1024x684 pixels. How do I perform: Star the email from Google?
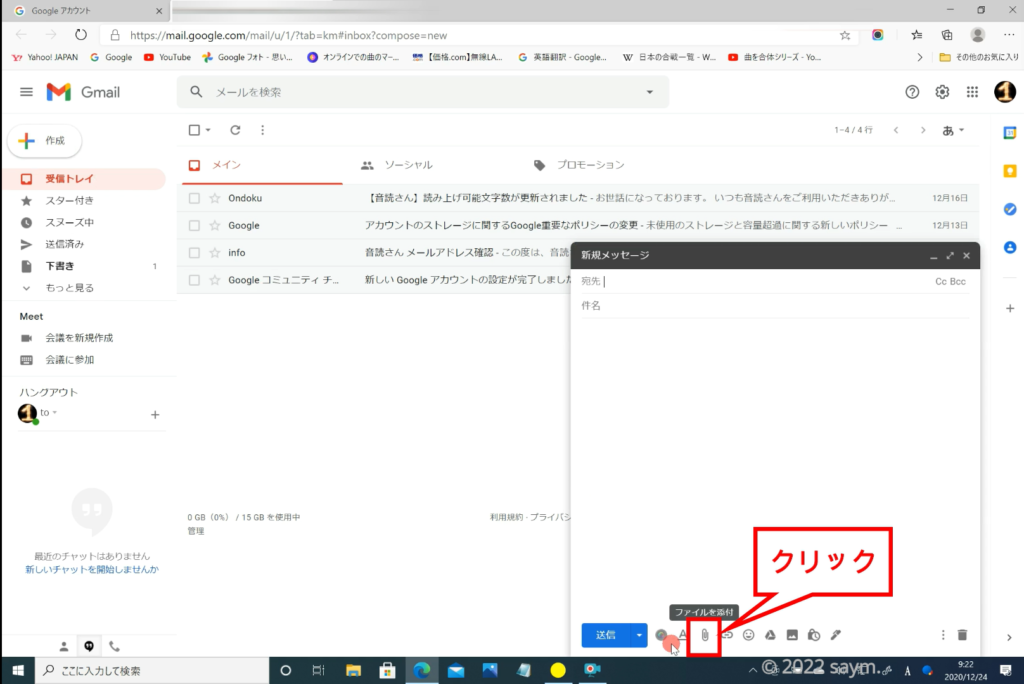point(214,226)
